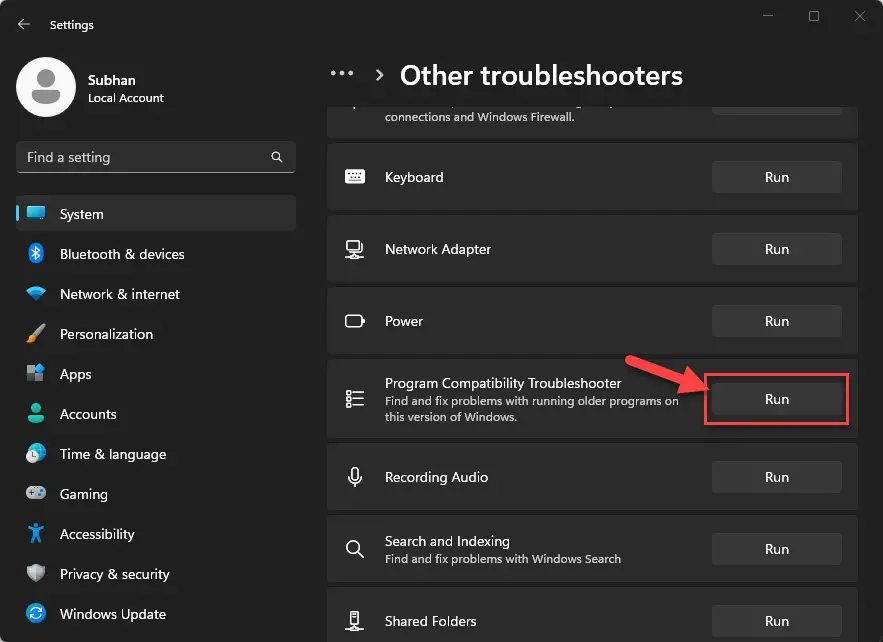Click the Keyboard troubleshooter icon
This screenshot has width=883, height=642.
click(x=355, y=177)
